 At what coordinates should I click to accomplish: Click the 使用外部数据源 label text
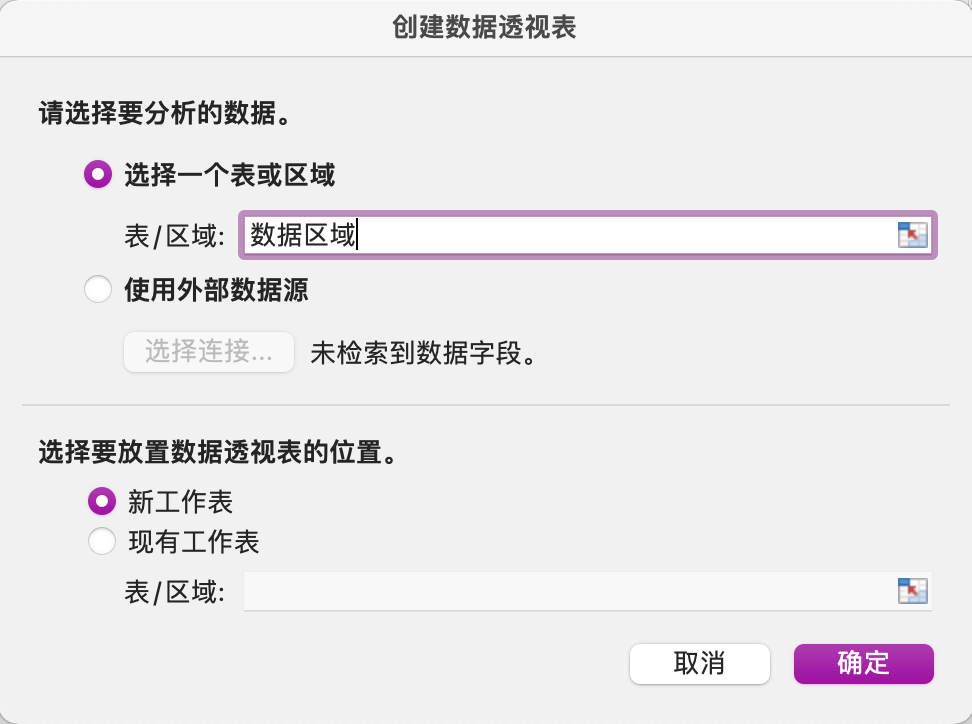(216, 290)
